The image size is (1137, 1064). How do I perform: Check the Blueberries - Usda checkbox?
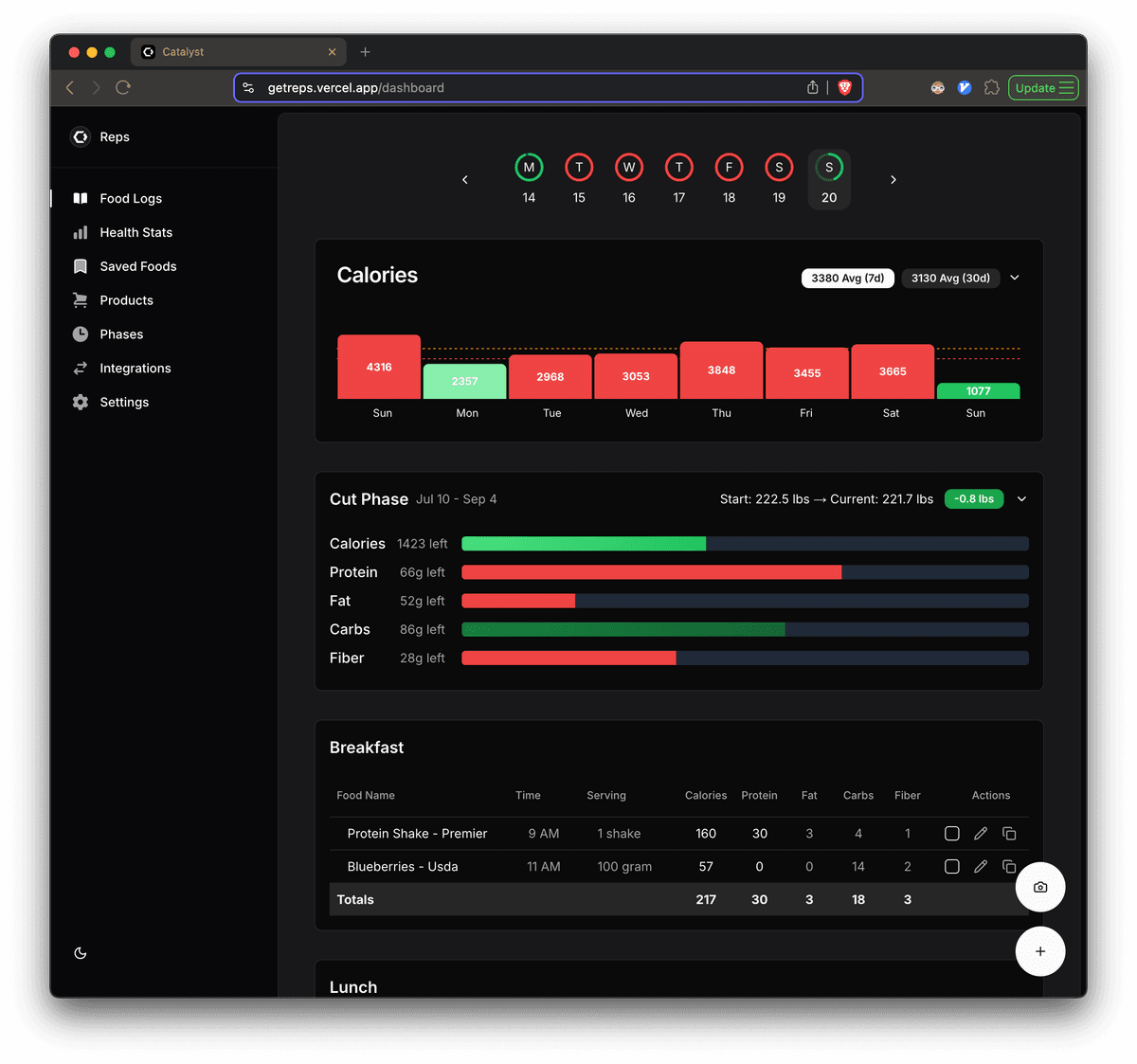[952, 867]
